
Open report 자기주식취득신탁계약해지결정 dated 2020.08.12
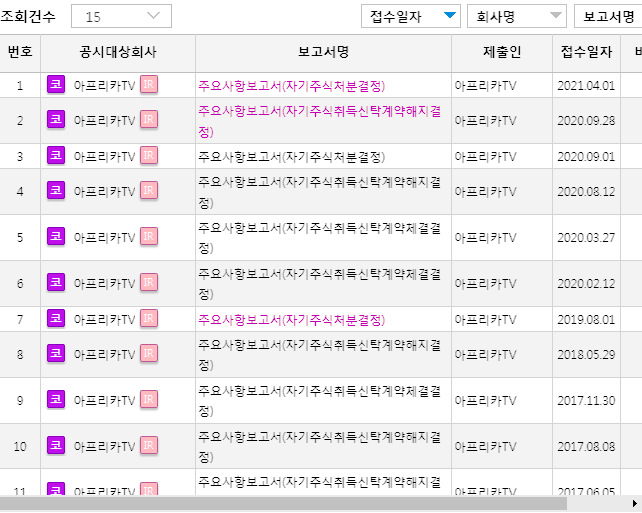(x=319, y=192)
